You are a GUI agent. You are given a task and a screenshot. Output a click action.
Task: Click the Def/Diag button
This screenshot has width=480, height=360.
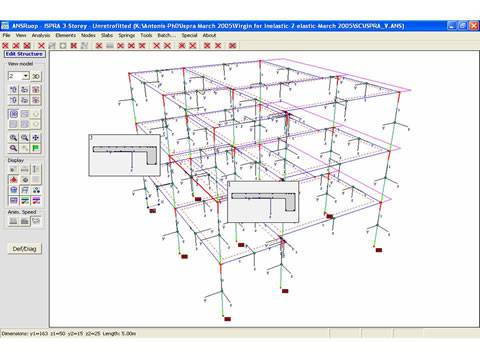coord(24,249)
